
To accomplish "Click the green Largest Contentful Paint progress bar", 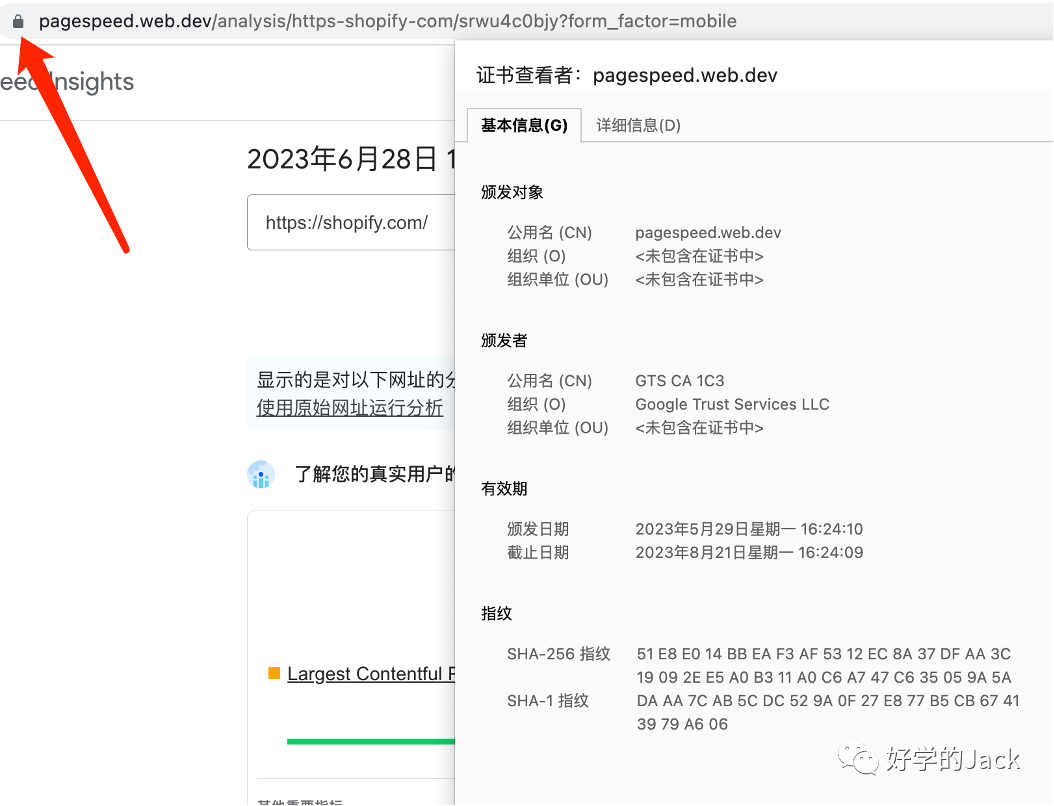I will (370, 741).
